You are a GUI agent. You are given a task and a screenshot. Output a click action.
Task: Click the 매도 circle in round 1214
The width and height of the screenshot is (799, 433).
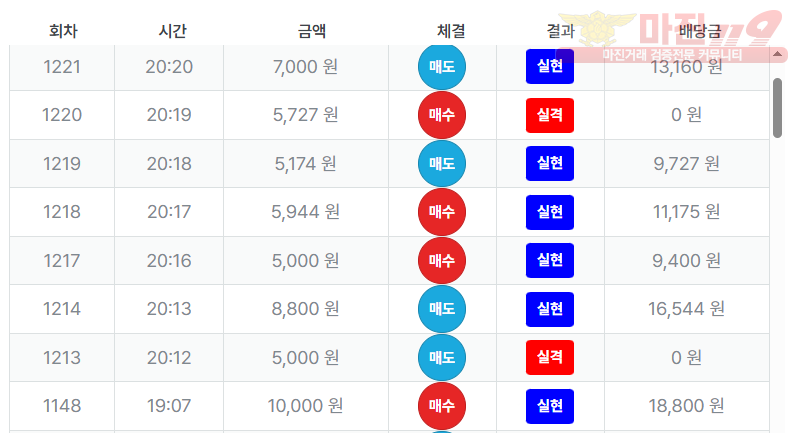click(441, 309)
